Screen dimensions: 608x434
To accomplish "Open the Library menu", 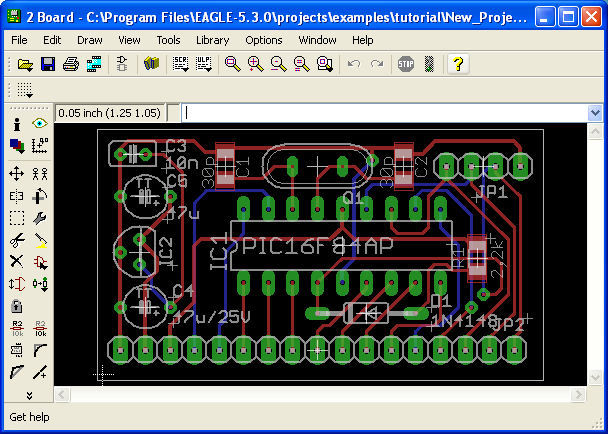I will (212, 40).
